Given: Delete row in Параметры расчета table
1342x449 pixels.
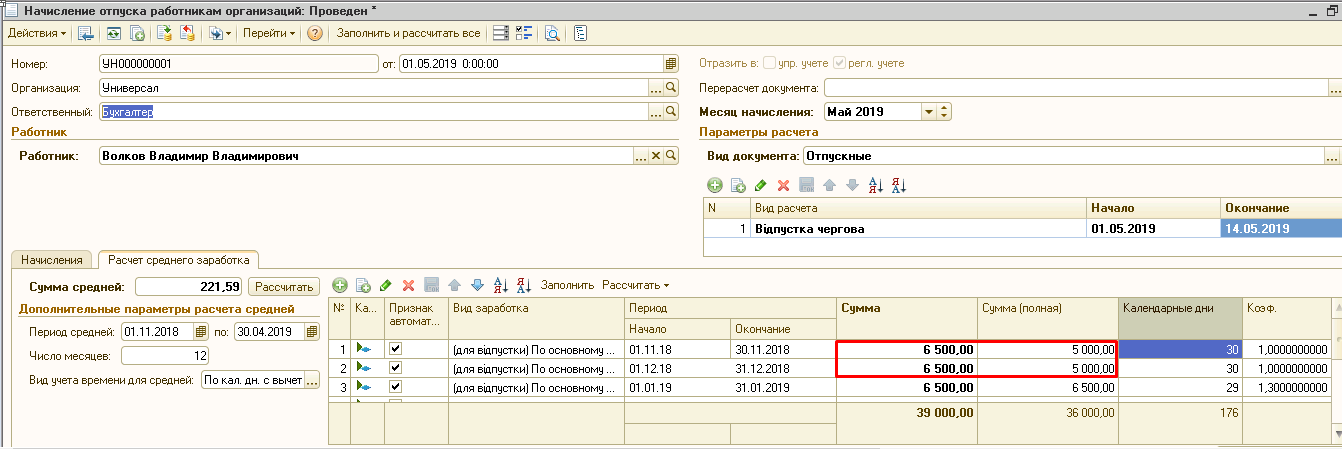Looking at the screenshot, I should [783, 185].
